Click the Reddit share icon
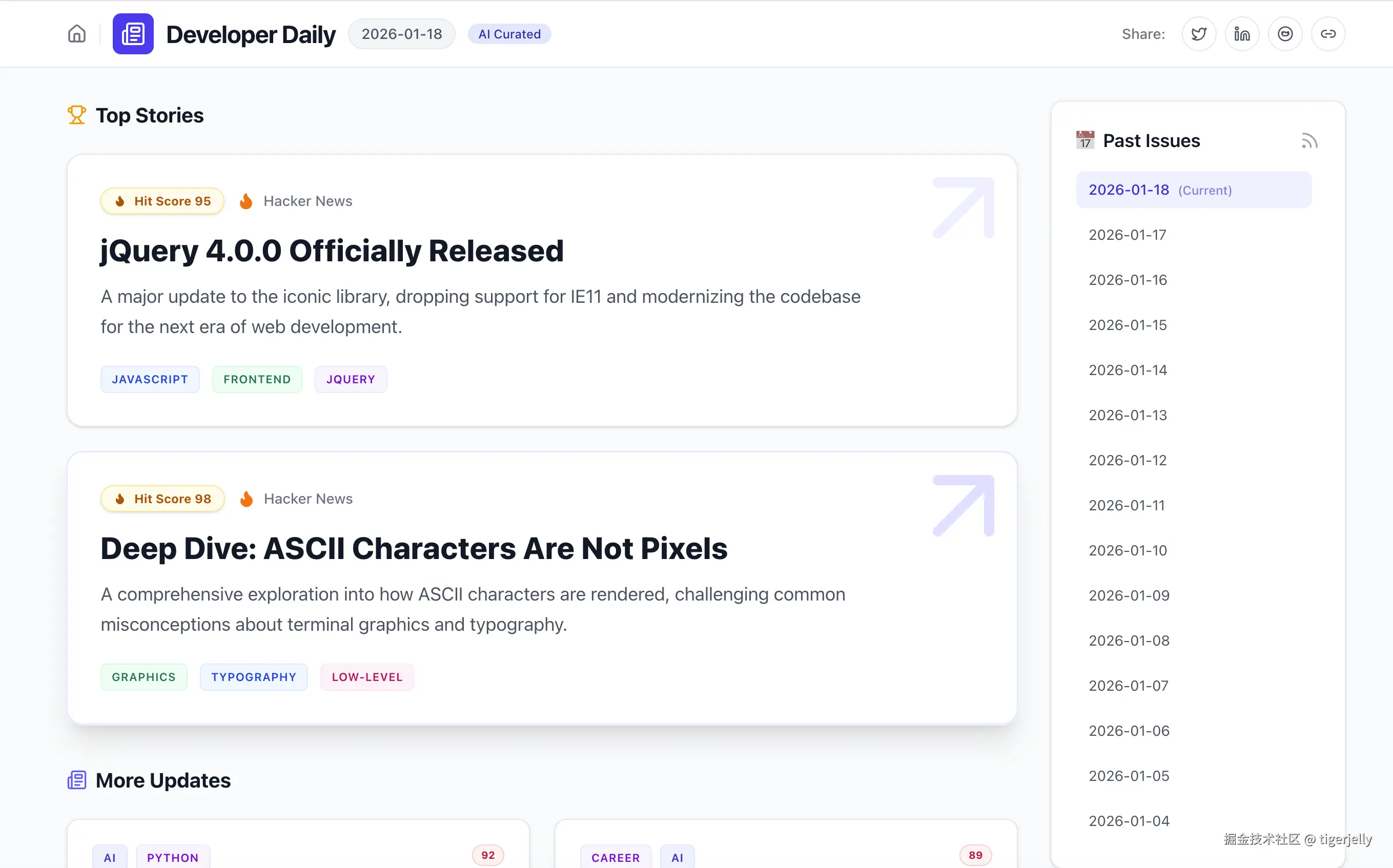Image resolution: width=1393 pixels, height=868 pixels. click(x=1285, y=34)
